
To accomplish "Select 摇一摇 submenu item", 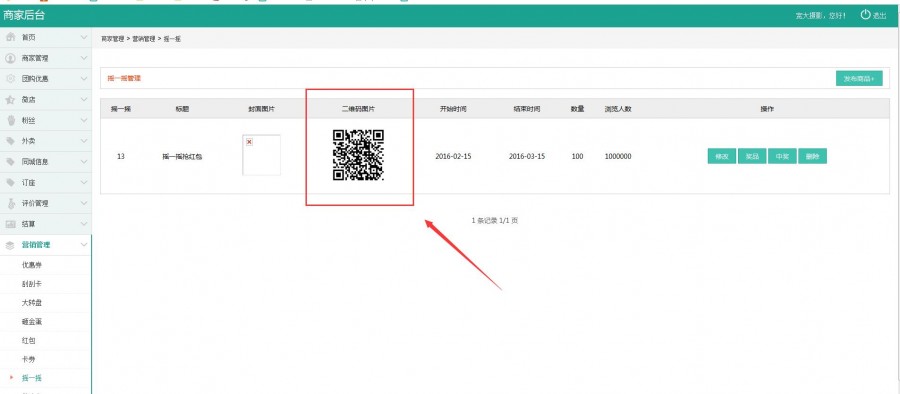I will 32,378.
